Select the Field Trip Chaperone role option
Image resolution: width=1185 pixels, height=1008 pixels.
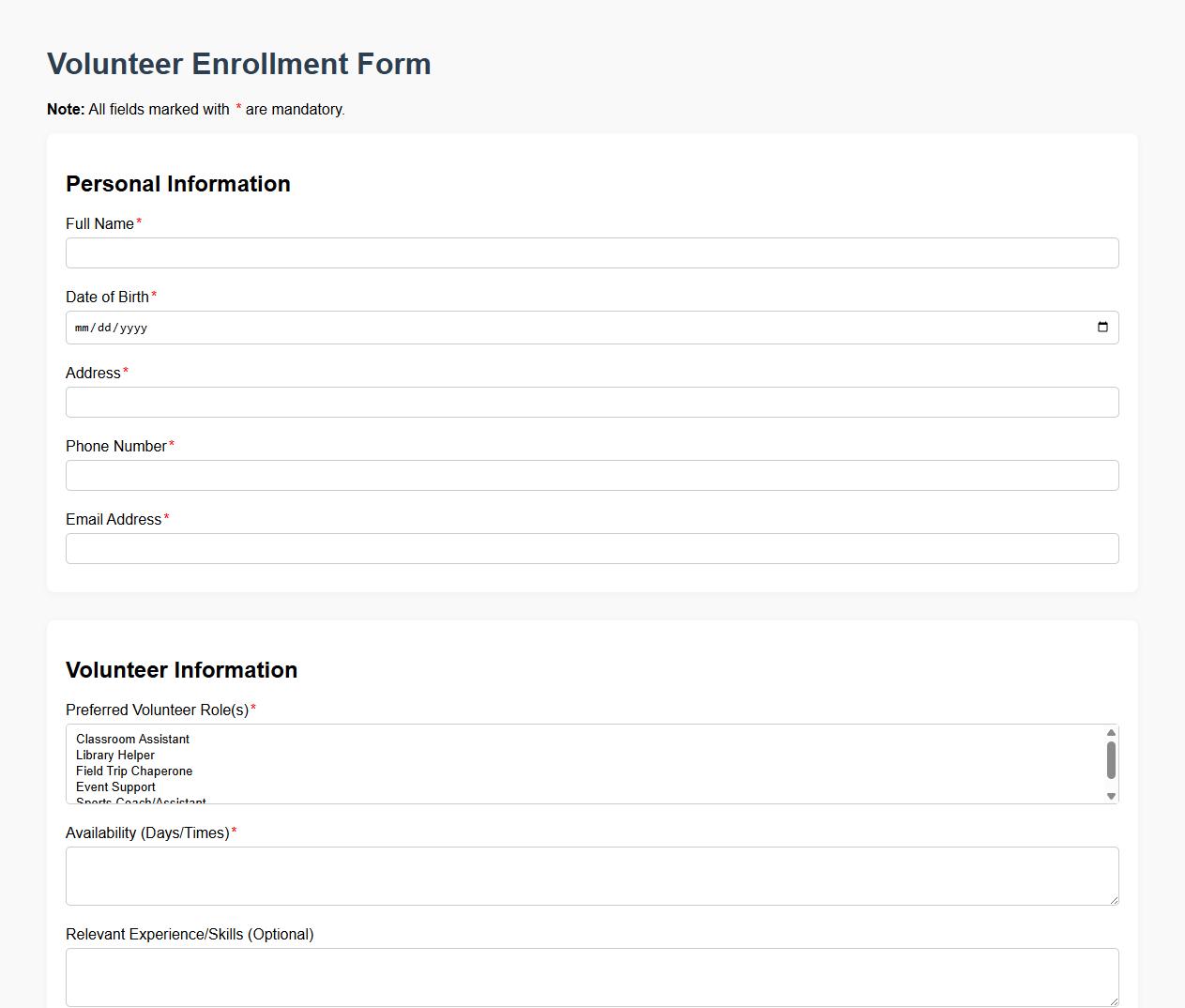(134, 771)
